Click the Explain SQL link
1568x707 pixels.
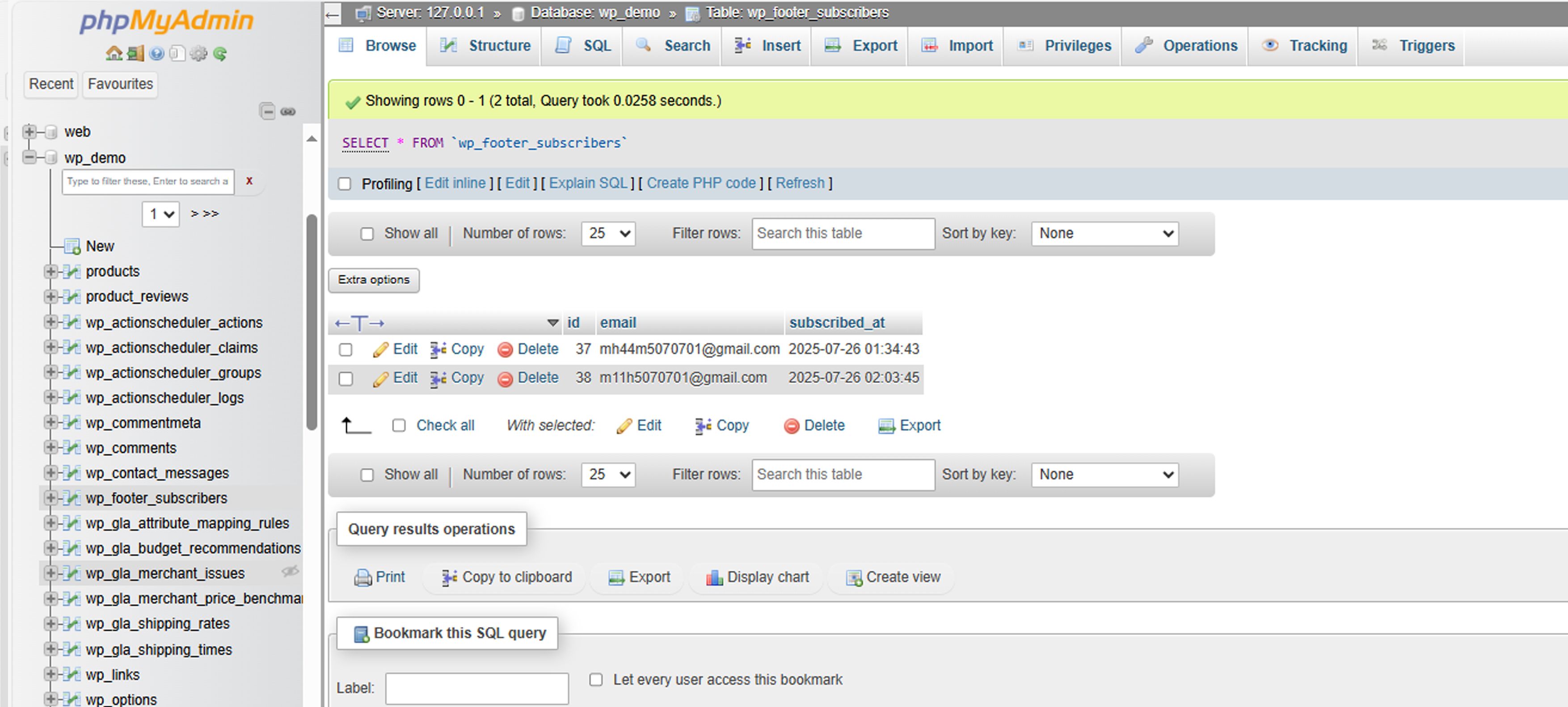pyautogui.click(x=587, y=183)
